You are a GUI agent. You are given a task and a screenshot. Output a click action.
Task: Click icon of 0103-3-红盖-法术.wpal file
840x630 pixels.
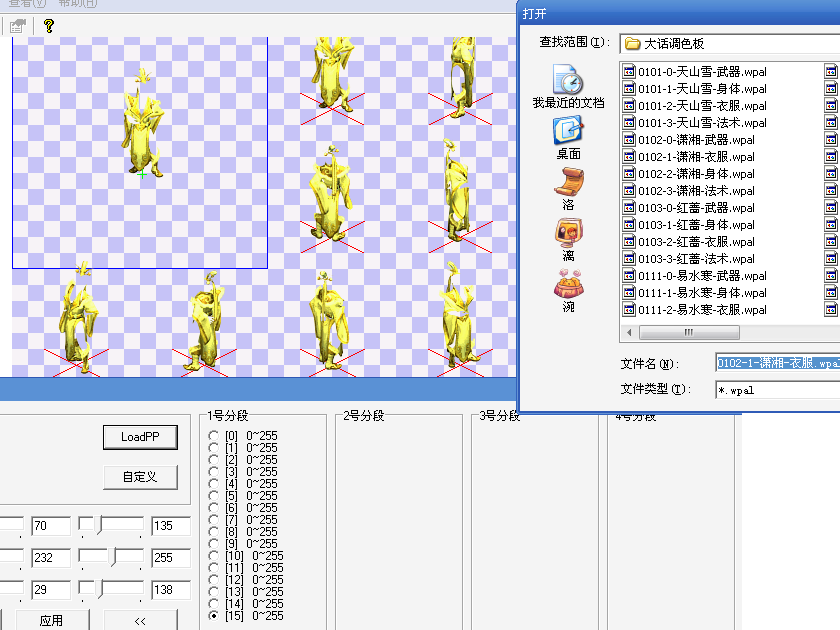629,259
